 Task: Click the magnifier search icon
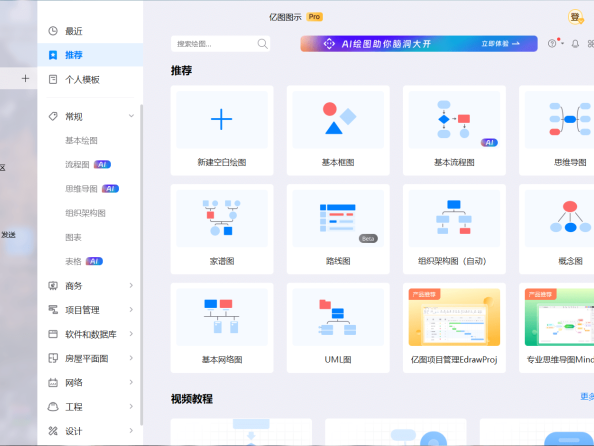[263, 44]
